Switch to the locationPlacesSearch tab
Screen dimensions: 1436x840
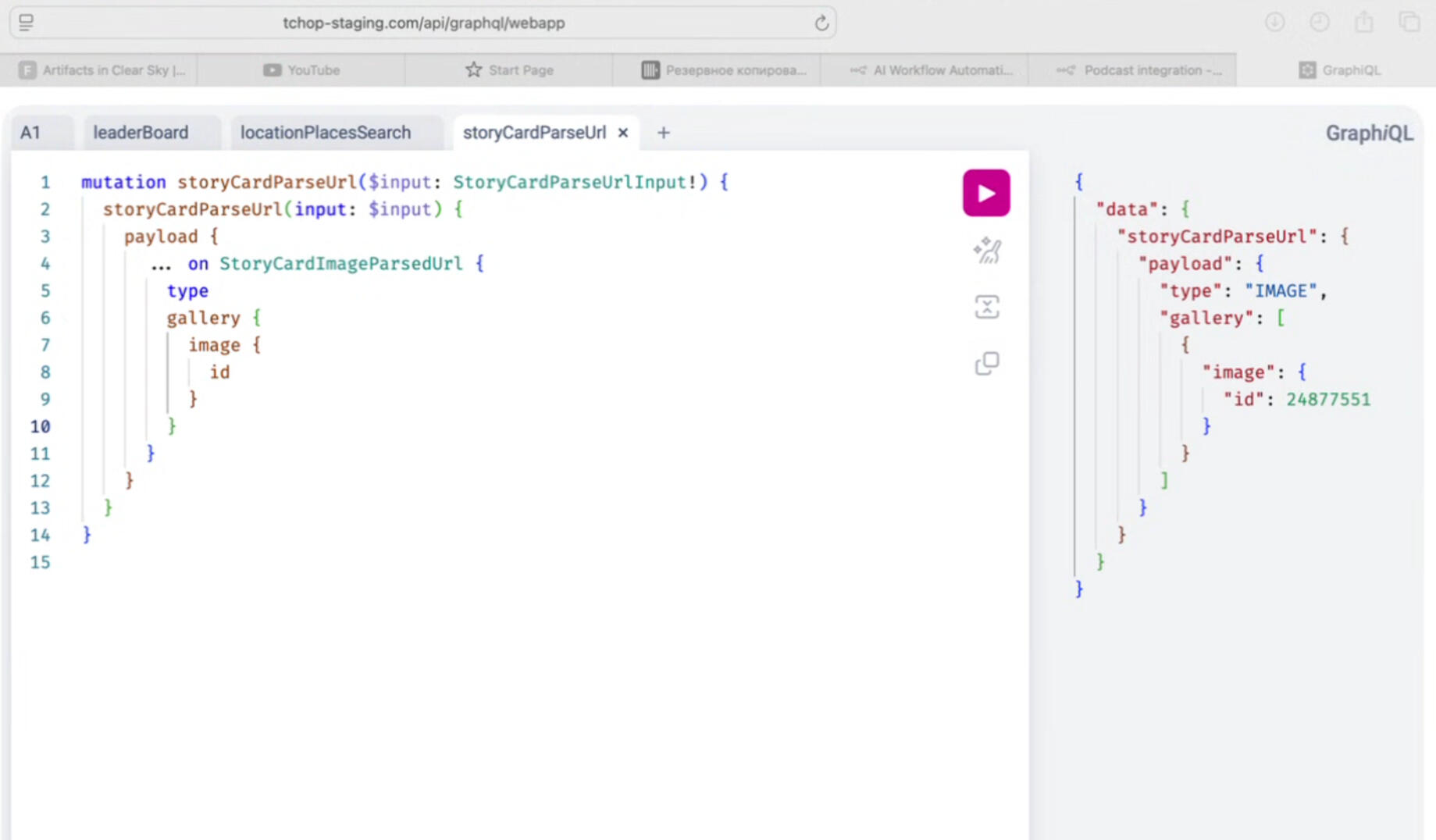point(325,133)
